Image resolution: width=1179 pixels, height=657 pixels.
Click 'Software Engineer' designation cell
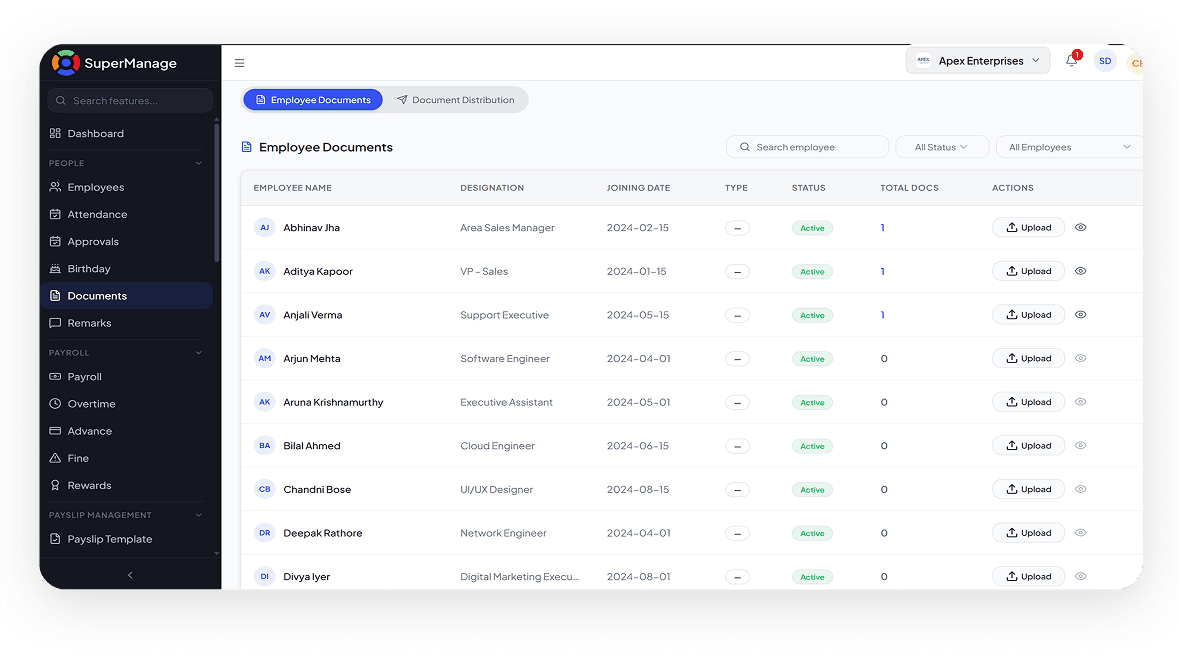[505, 359]
